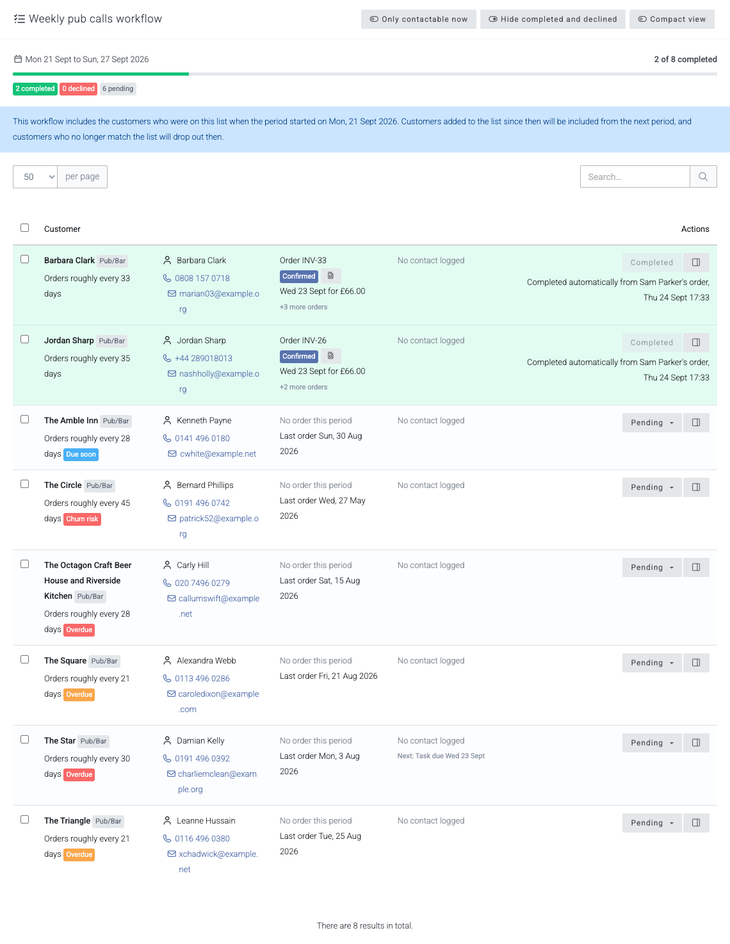Click phone icon beside 0191 496 0742
Viewport: 730px width, 944px height.
click(167, 503)
